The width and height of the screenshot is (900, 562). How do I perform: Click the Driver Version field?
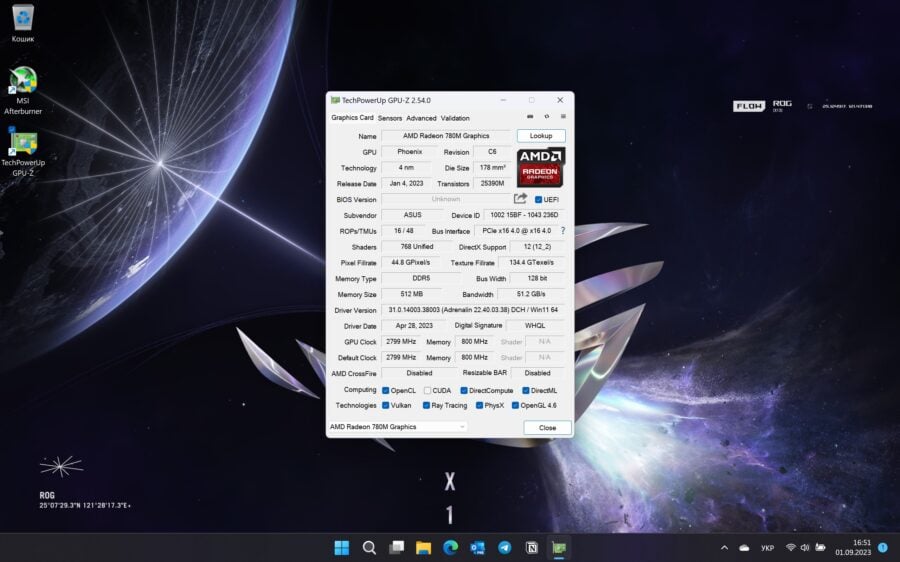coord(473,310)
